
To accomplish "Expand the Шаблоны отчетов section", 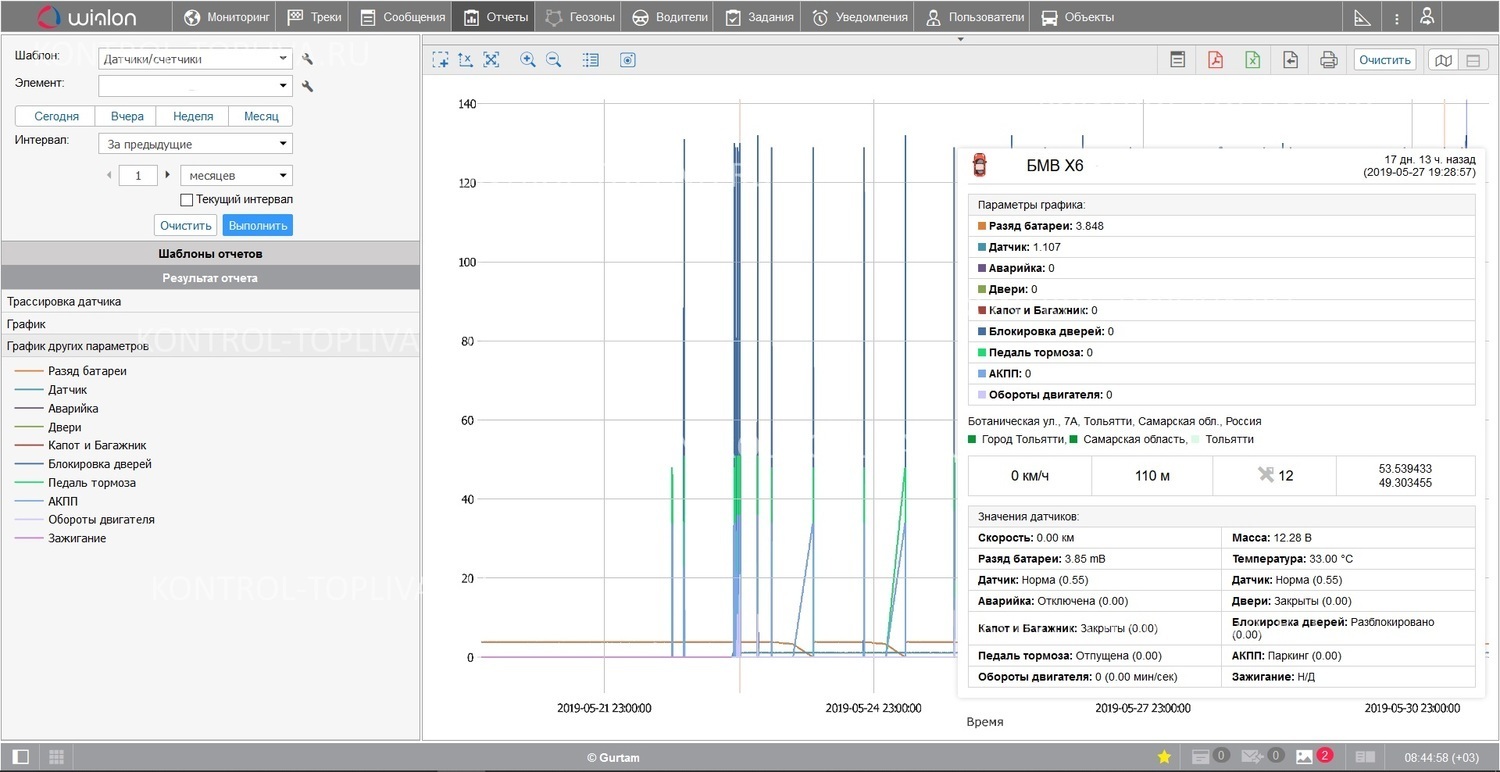I will pos(210,253).
